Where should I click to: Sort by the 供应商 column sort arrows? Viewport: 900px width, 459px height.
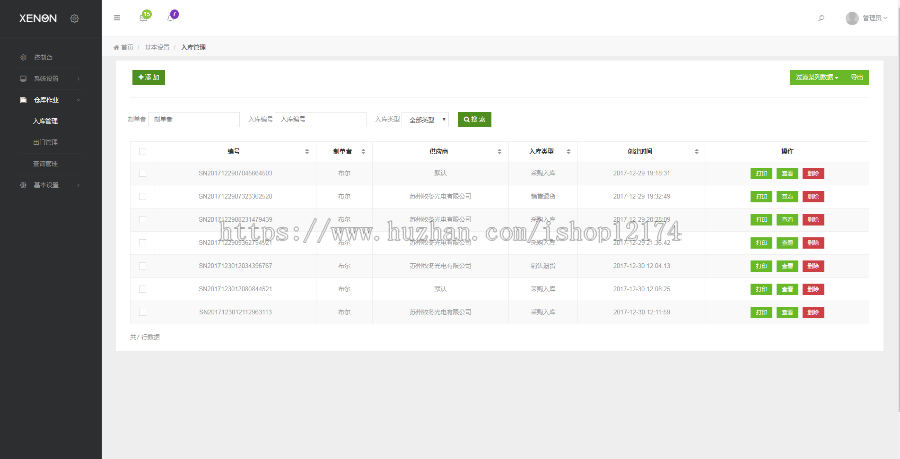tap(499, 151)
